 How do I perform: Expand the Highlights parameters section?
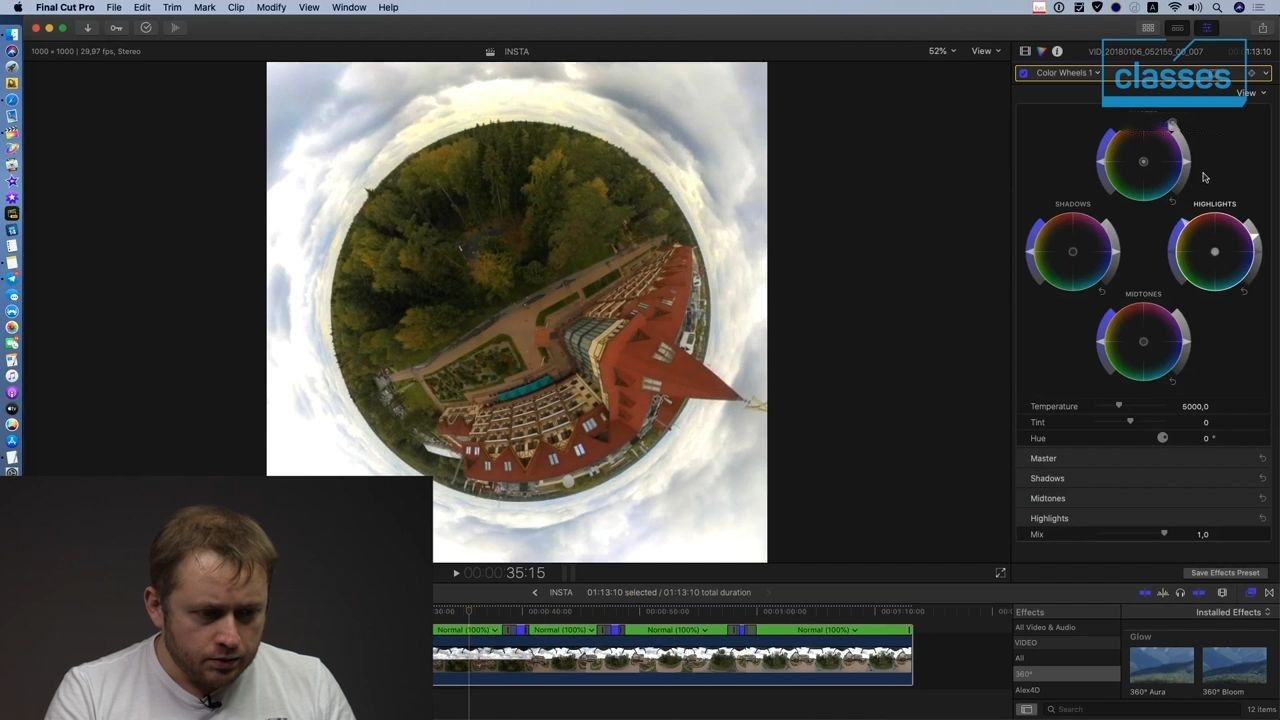click(x=1049, y=518)
